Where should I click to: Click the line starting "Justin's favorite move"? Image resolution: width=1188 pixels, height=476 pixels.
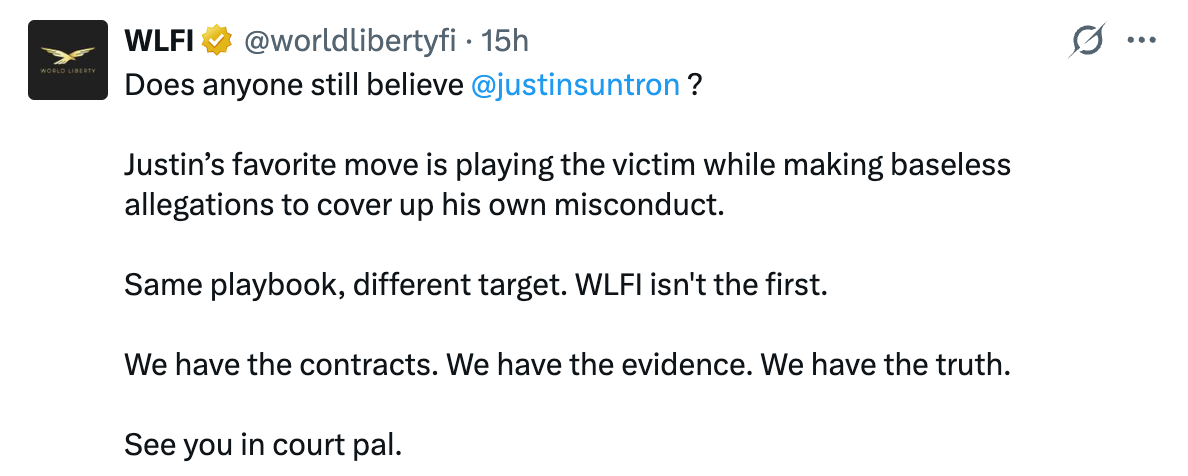(x=567, y=164)
